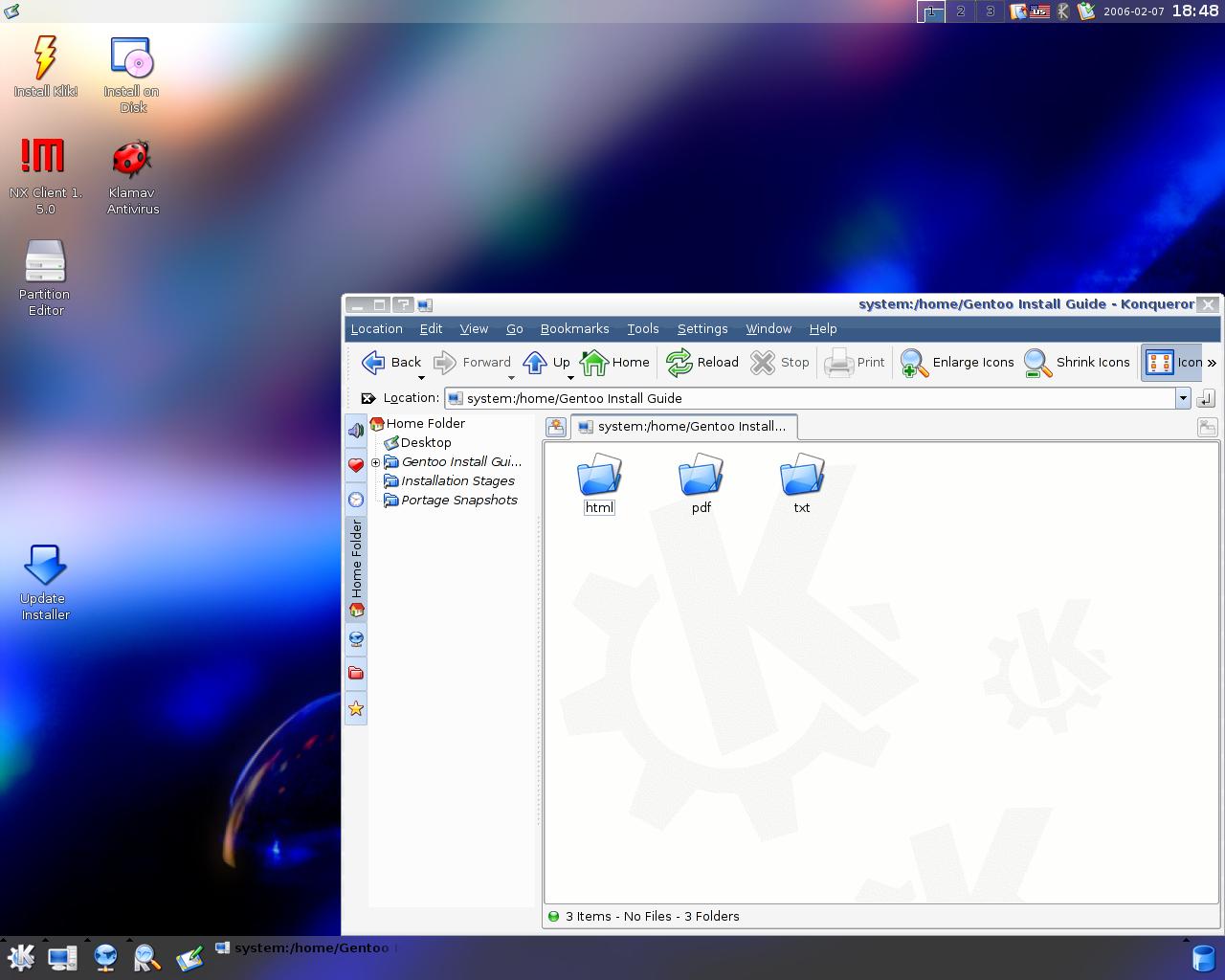Open the services sidebar tab (star)

[356, 708]
